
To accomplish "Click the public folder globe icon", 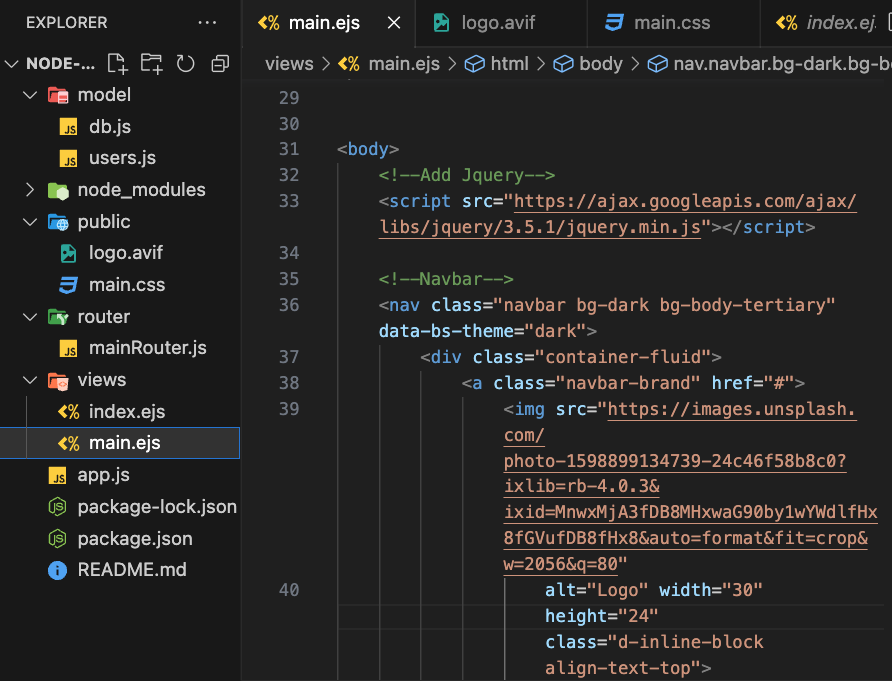I will click(58, 222).
